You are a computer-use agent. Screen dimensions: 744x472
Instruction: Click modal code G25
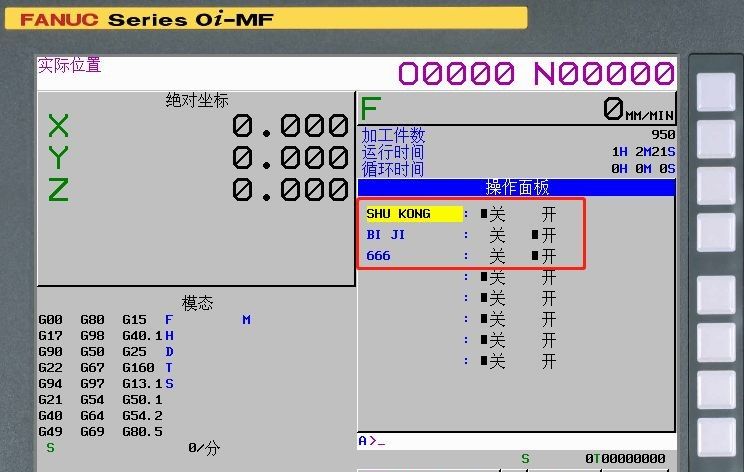tap(134, 352)
